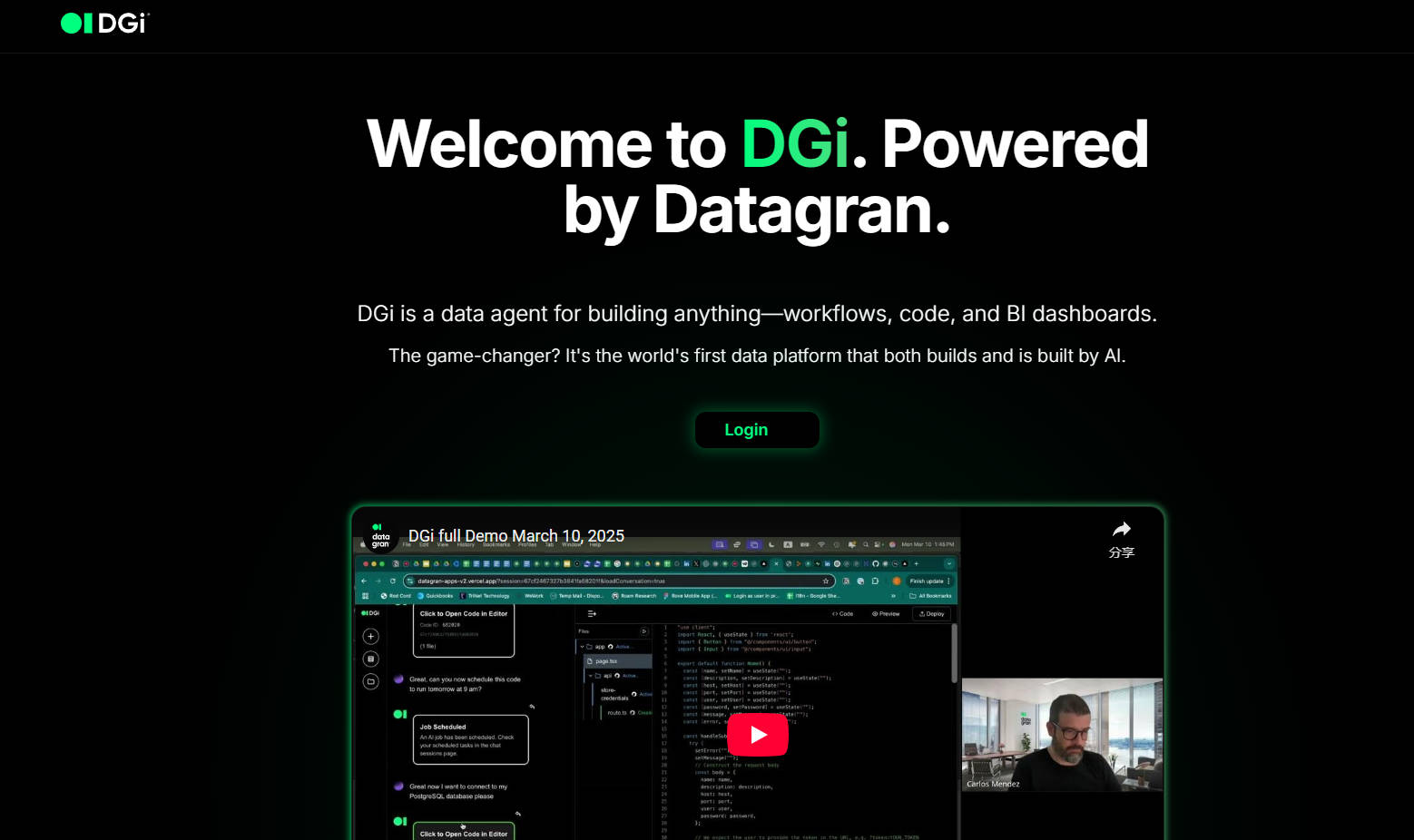Click the plus icon in DGi sidebar
Image resolution: width=1414 pixels, height=840 pixels.
pyautogui.click(x=370, y=637)
